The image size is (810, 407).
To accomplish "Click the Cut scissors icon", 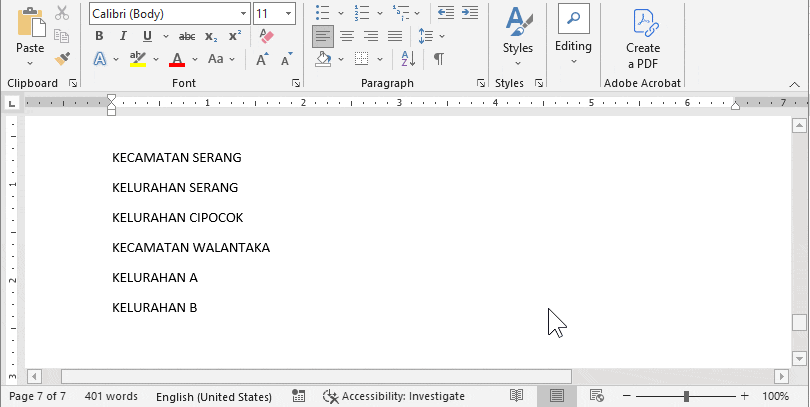I will coord(62,13).
